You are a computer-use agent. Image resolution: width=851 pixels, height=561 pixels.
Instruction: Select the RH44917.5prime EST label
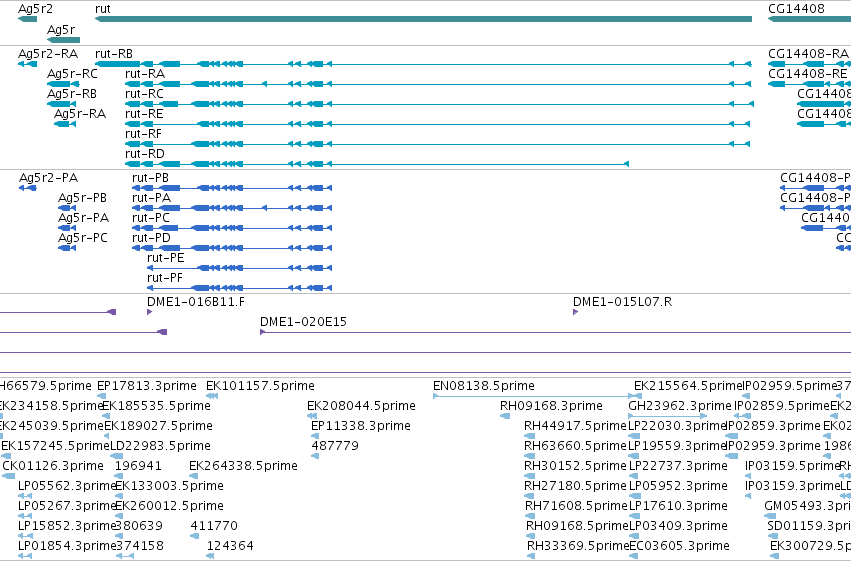click(x=575, y=426)
